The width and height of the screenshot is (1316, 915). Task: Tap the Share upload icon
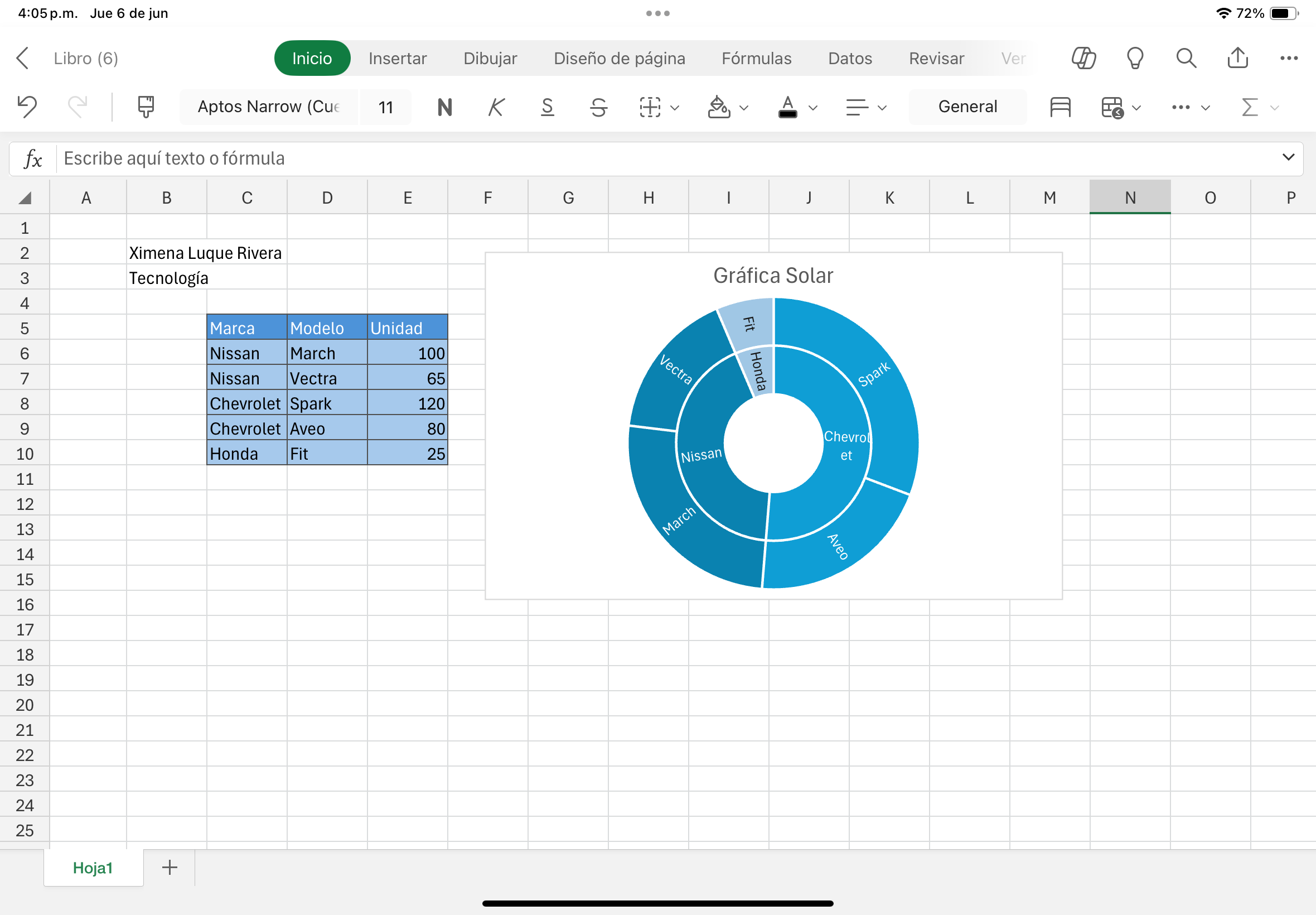coord(1237,58)
